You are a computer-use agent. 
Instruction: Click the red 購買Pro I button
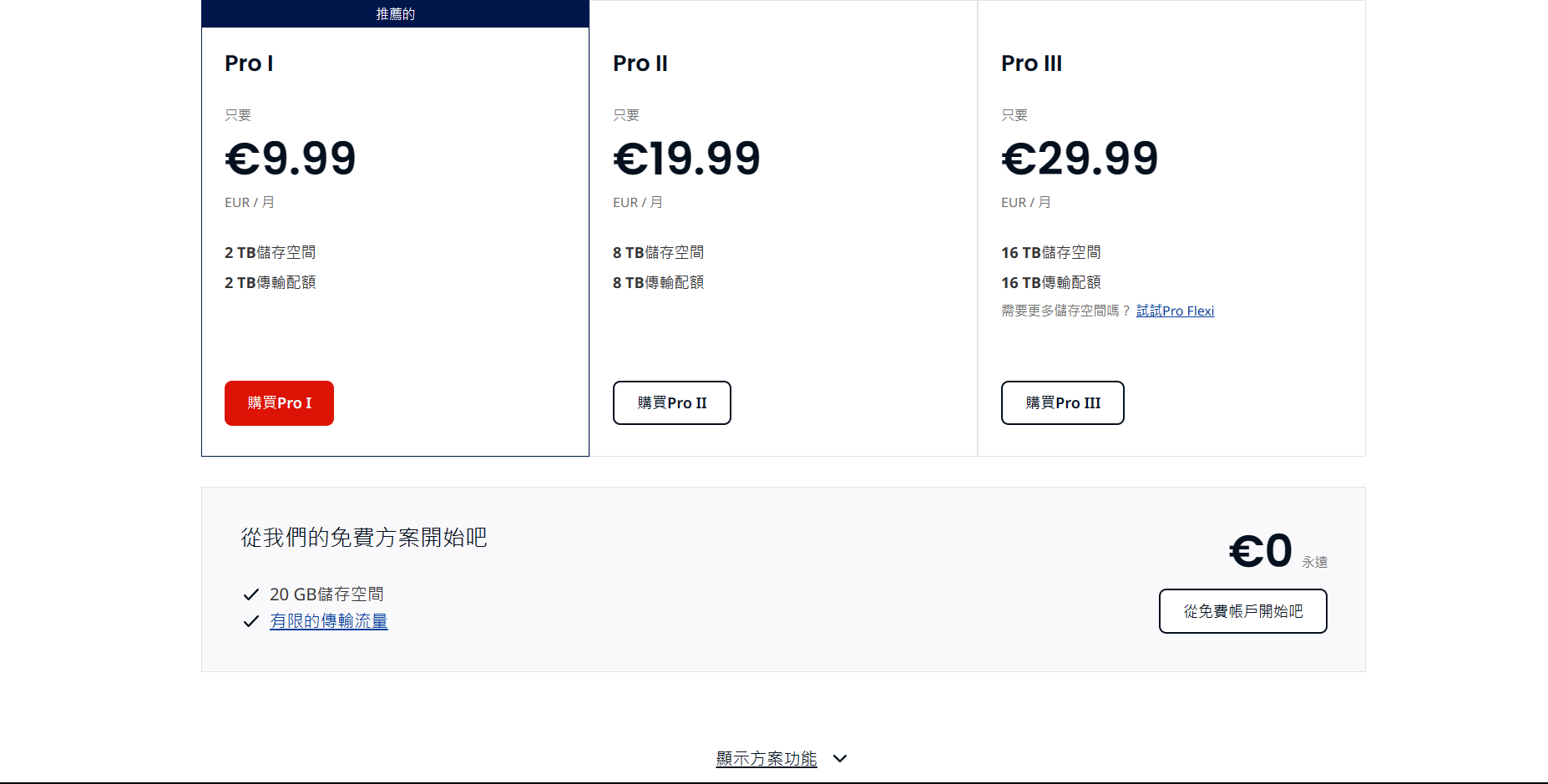point(279,403)
